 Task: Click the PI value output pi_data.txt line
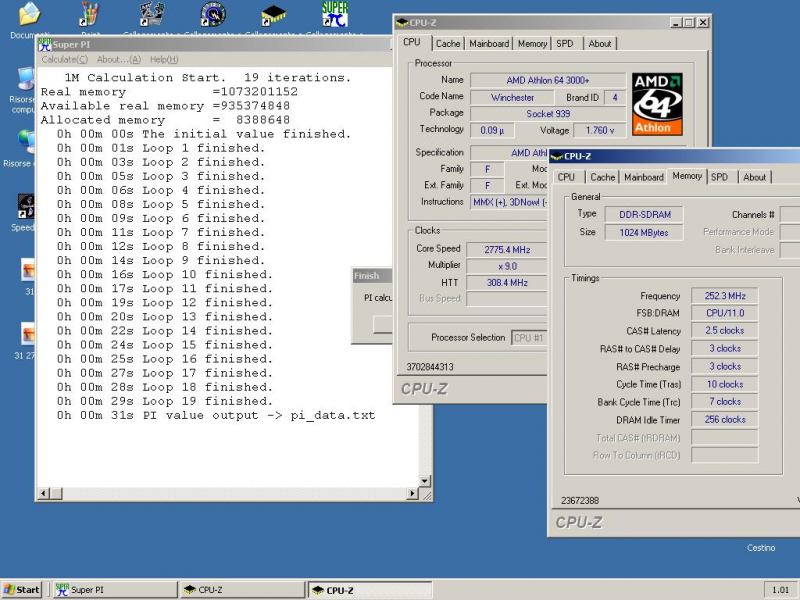coord(216,415)
